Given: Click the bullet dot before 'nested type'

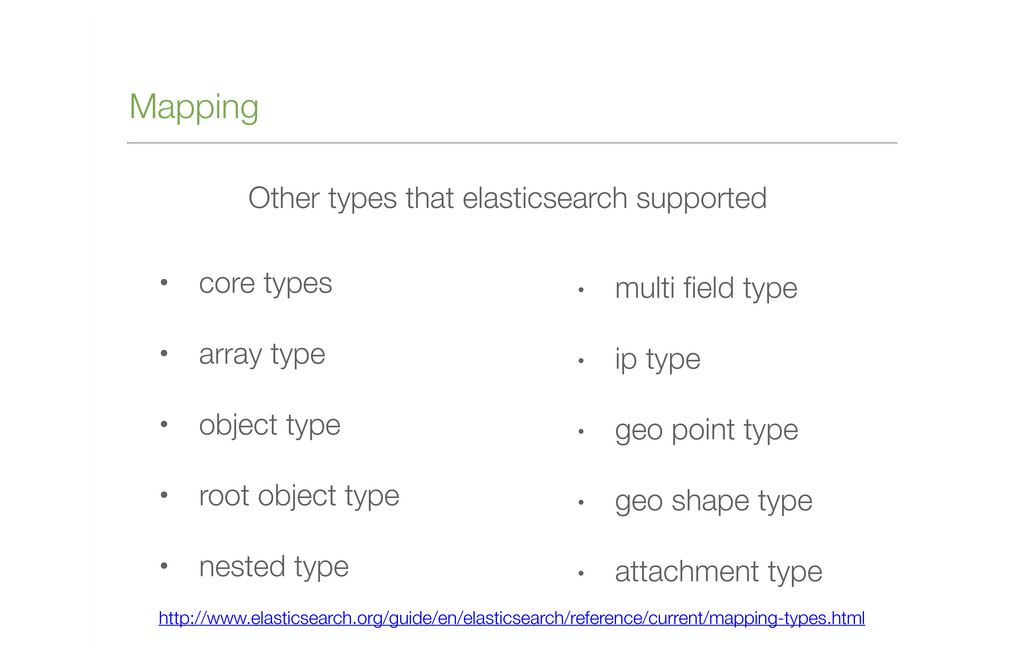Looking at the screenshot, I should (x=164, y=566).
